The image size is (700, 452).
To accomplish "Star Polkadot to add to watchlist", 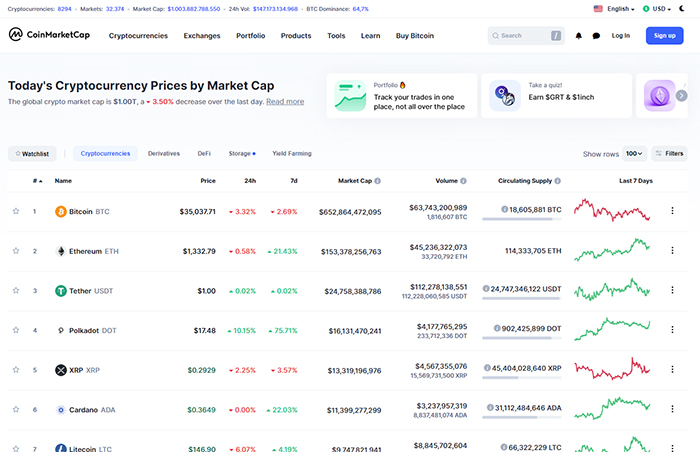I will coord(16,330).
